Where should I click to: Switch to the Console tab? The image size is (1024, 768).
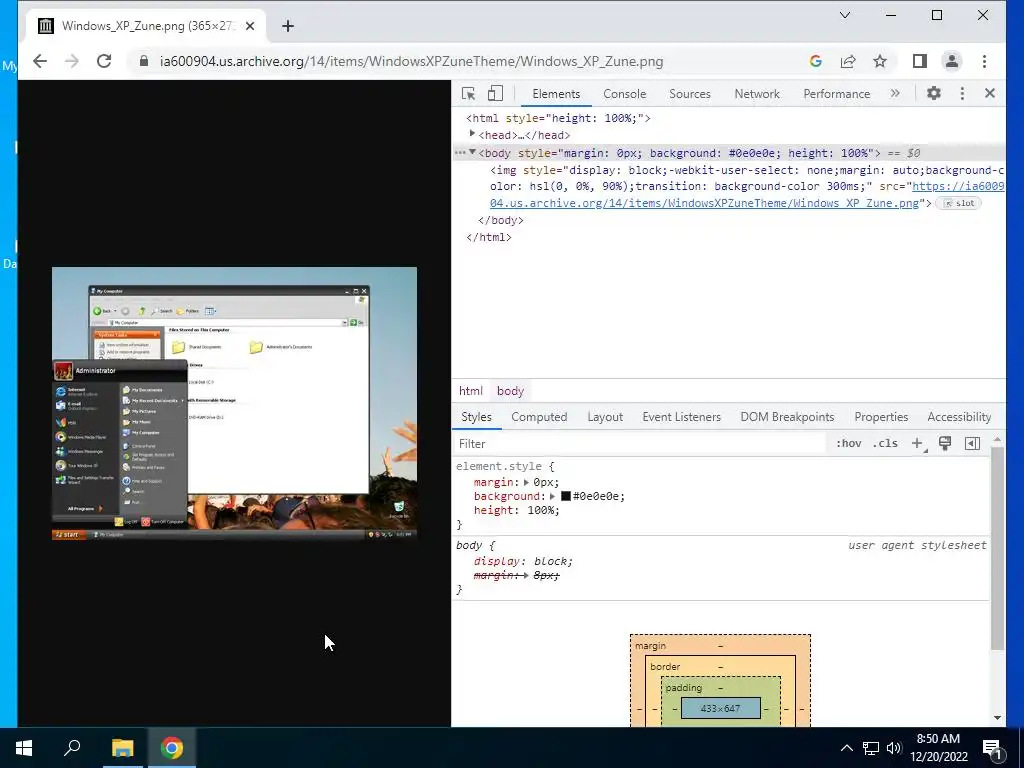(624, 93)
